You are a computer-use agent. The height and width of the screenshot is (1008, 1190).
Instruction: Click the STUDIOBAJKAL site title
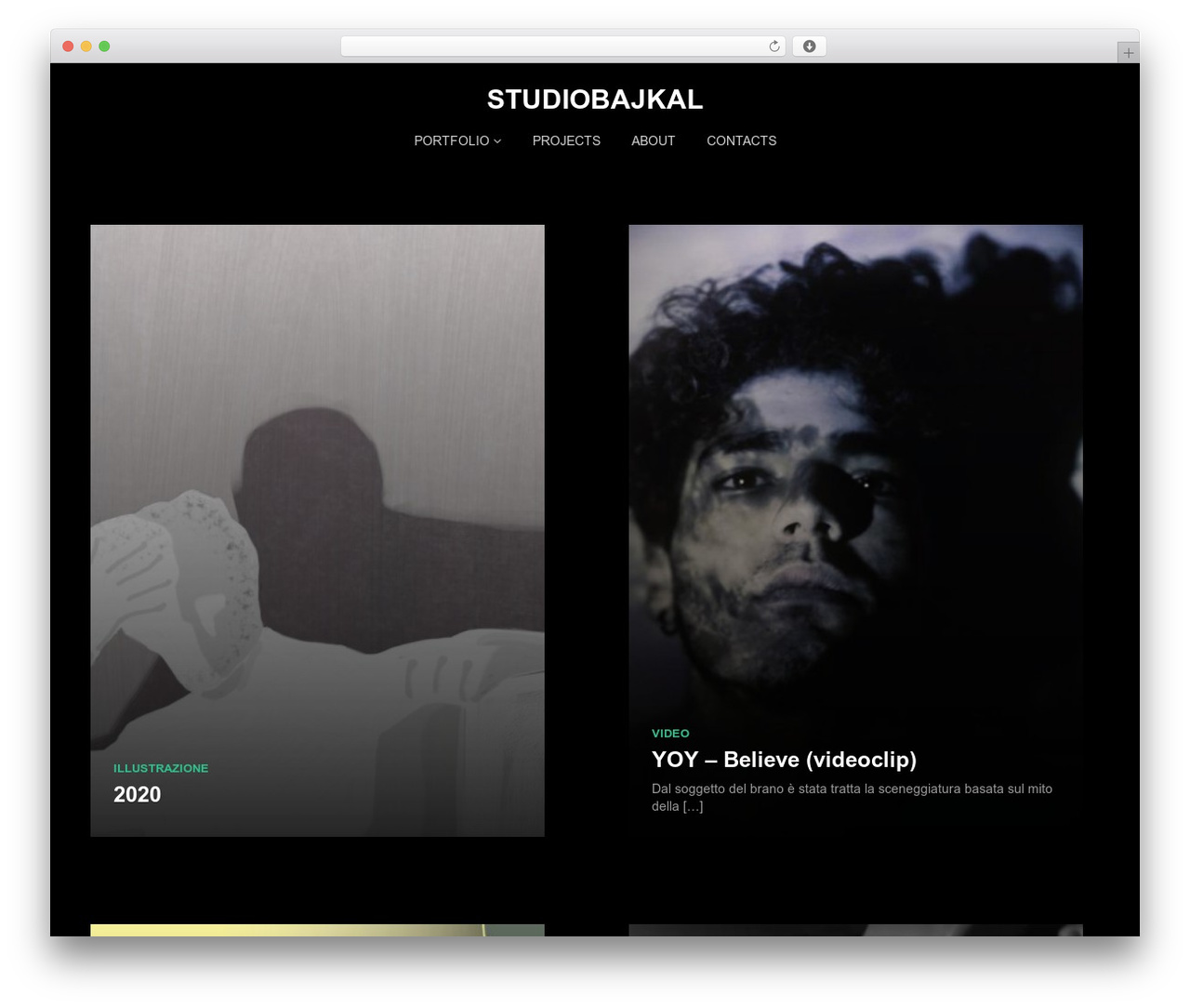(595, 99)
